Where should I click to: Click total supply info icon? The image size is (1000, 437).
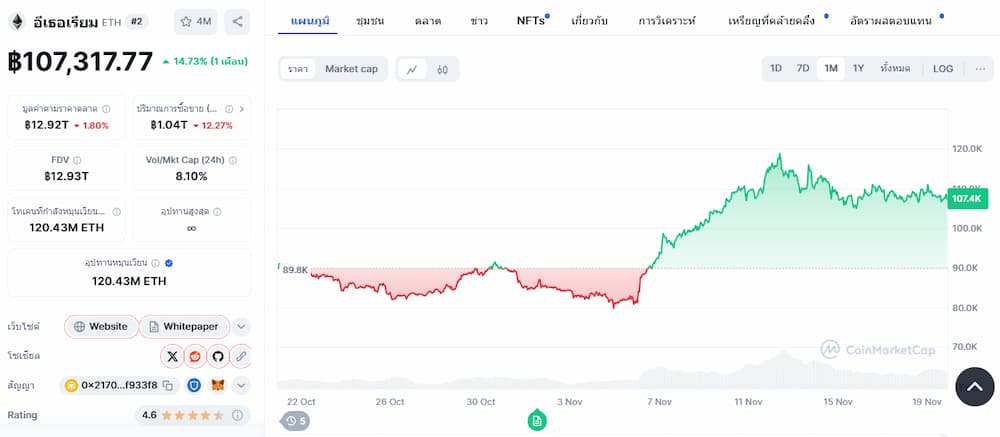click(x=117, y=212)
